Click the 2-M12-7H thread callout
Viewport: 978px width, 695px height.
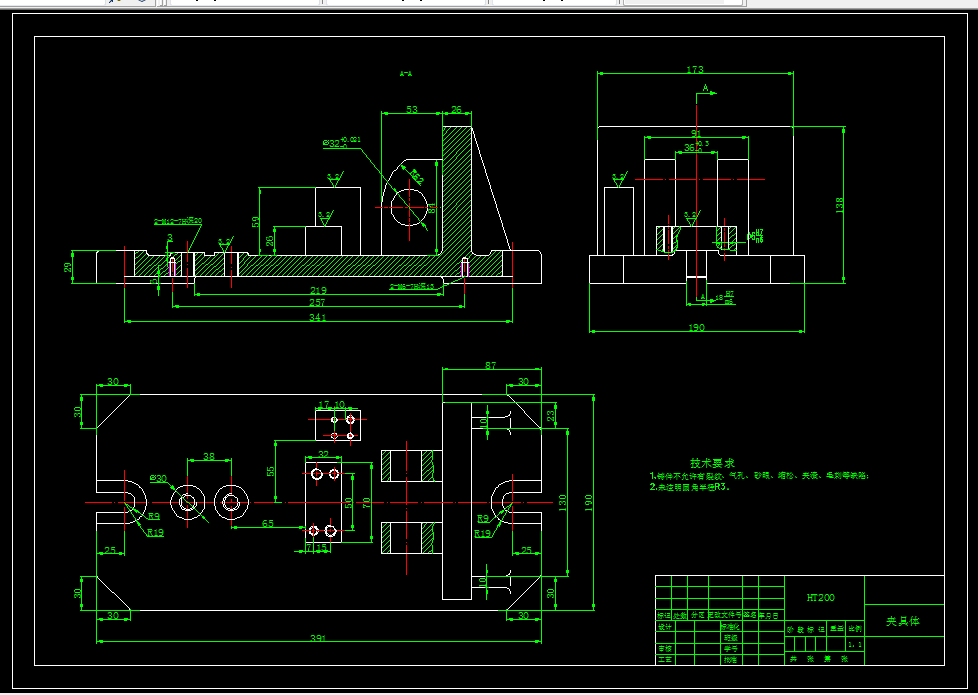178,221
